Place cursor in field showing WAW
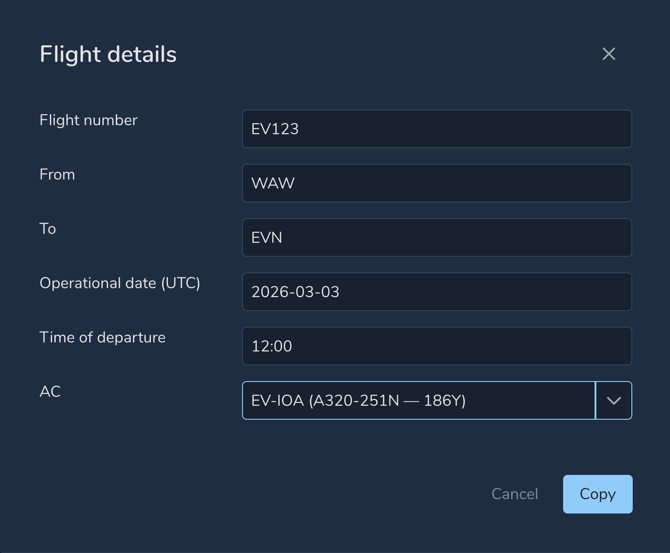 (x=436, y=183)
